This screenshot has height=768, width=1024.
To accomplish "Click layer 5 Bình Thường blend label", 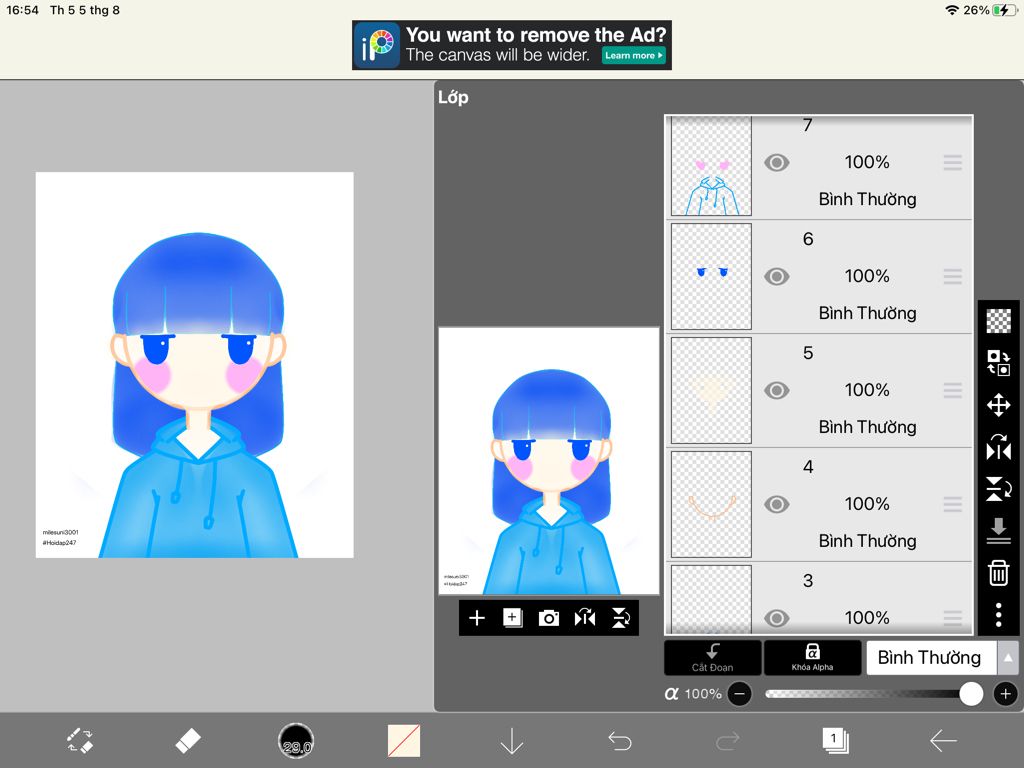I will [x=867, y=427].
